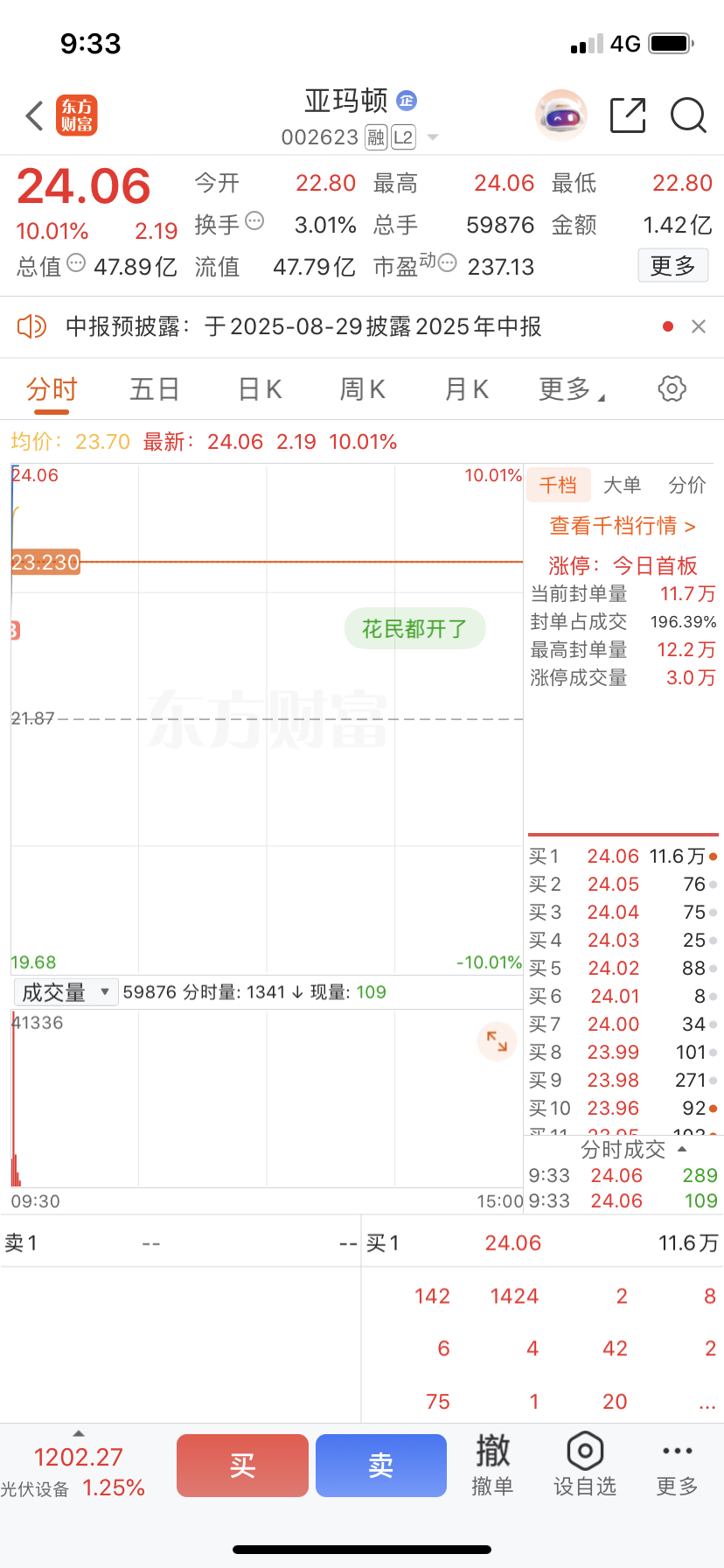
Task: Switch to the 月K chart tab
Action: (467, 389)
